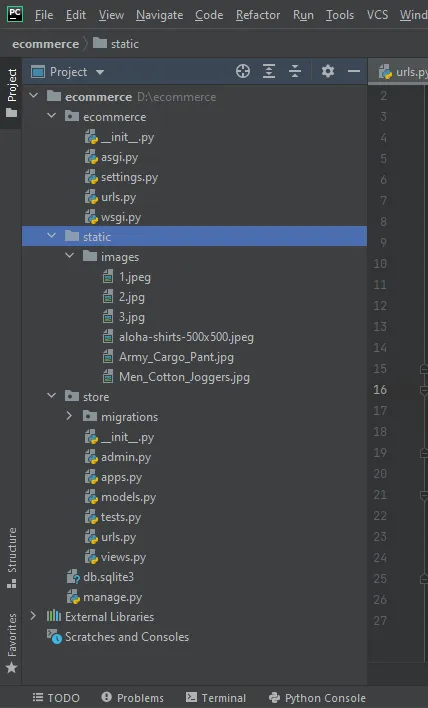
Task: Collapse the inner ecommerce package folder
Action: click(x=51, y=116)
